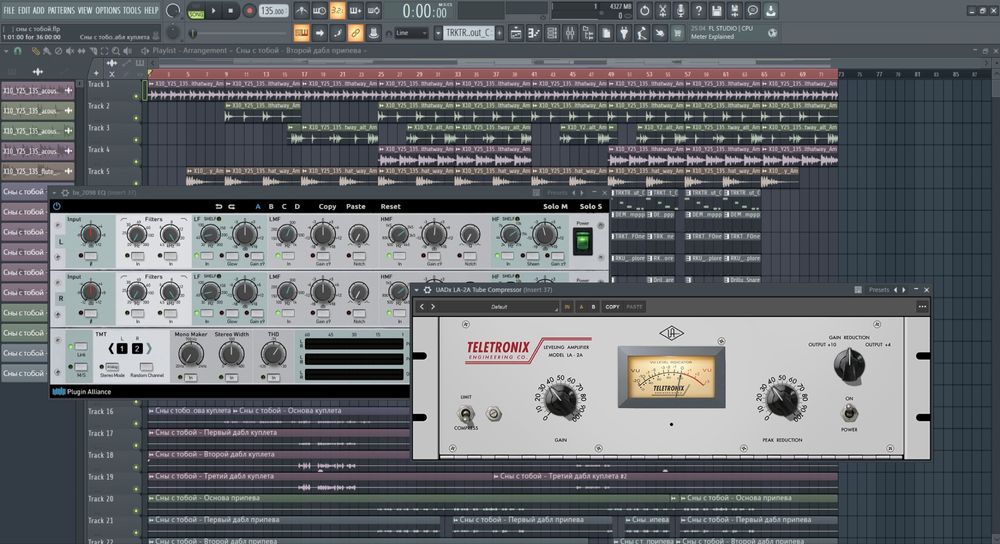Open the Browser view icon
The image size is (1000, 544).
point(588,33)
